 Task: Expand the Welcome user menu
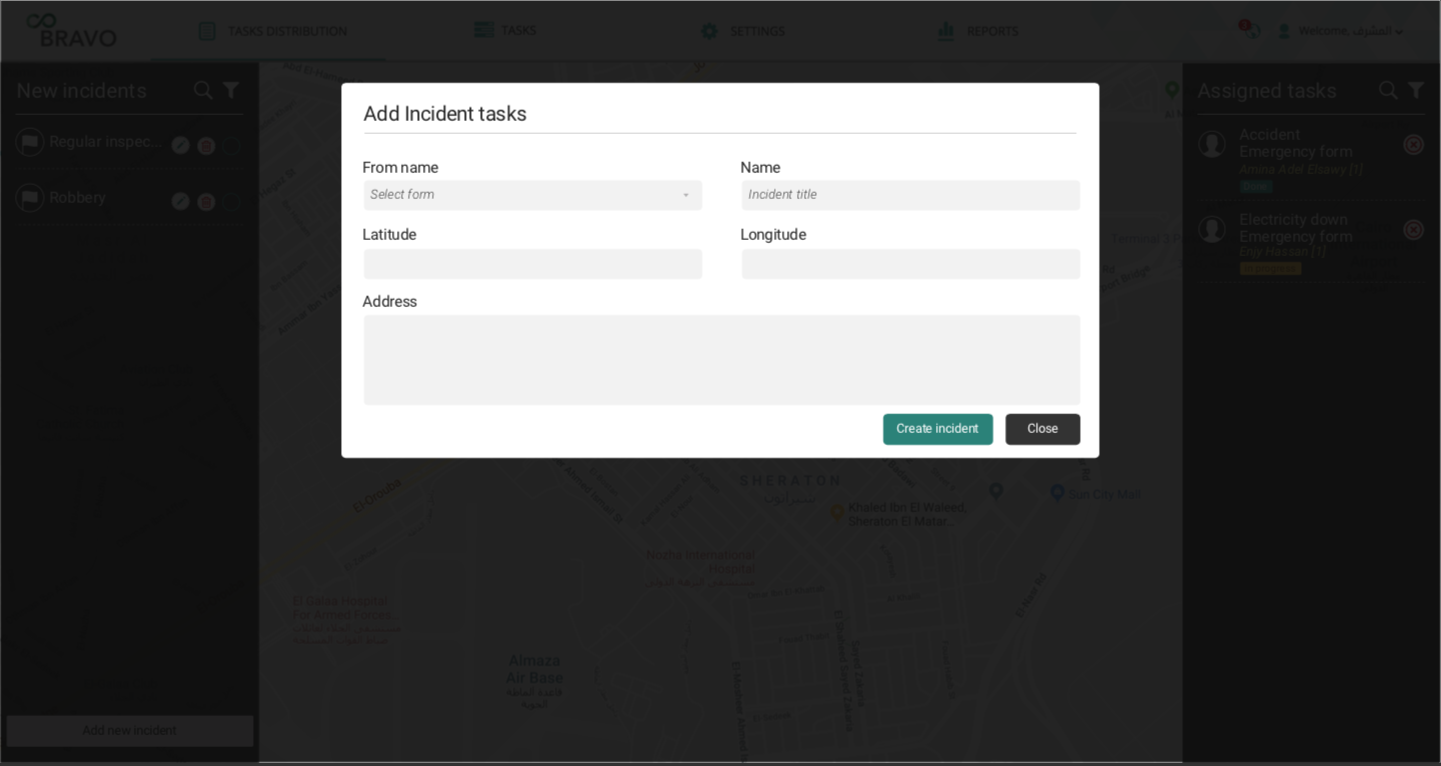click(x=1350, y=31)
